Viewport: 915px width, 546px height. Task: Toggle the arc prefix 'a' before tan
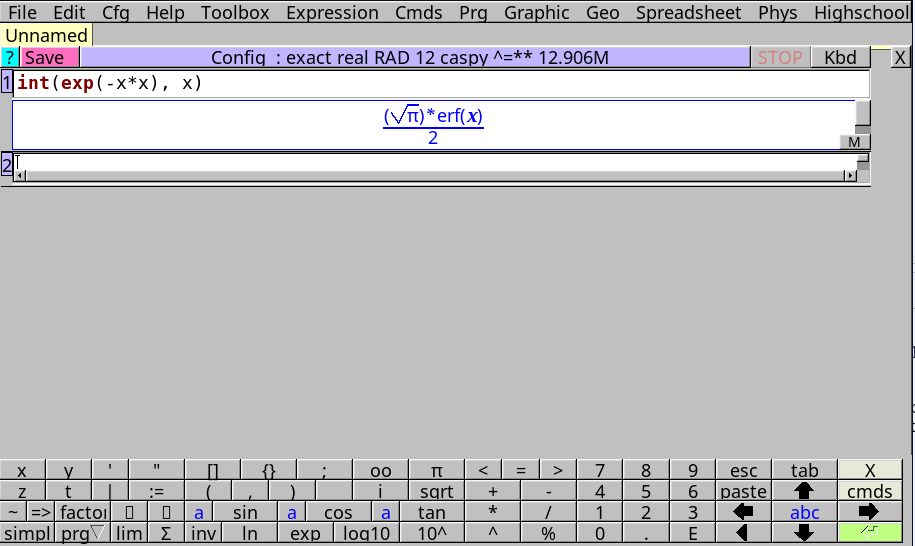[385, 512]
